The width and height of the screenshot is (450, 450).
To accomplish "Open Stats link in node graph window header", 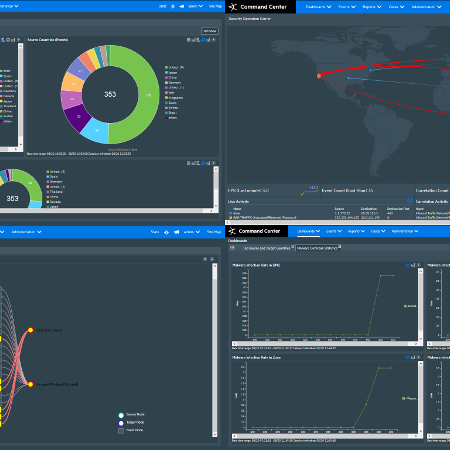I will (x=155, y=232).
